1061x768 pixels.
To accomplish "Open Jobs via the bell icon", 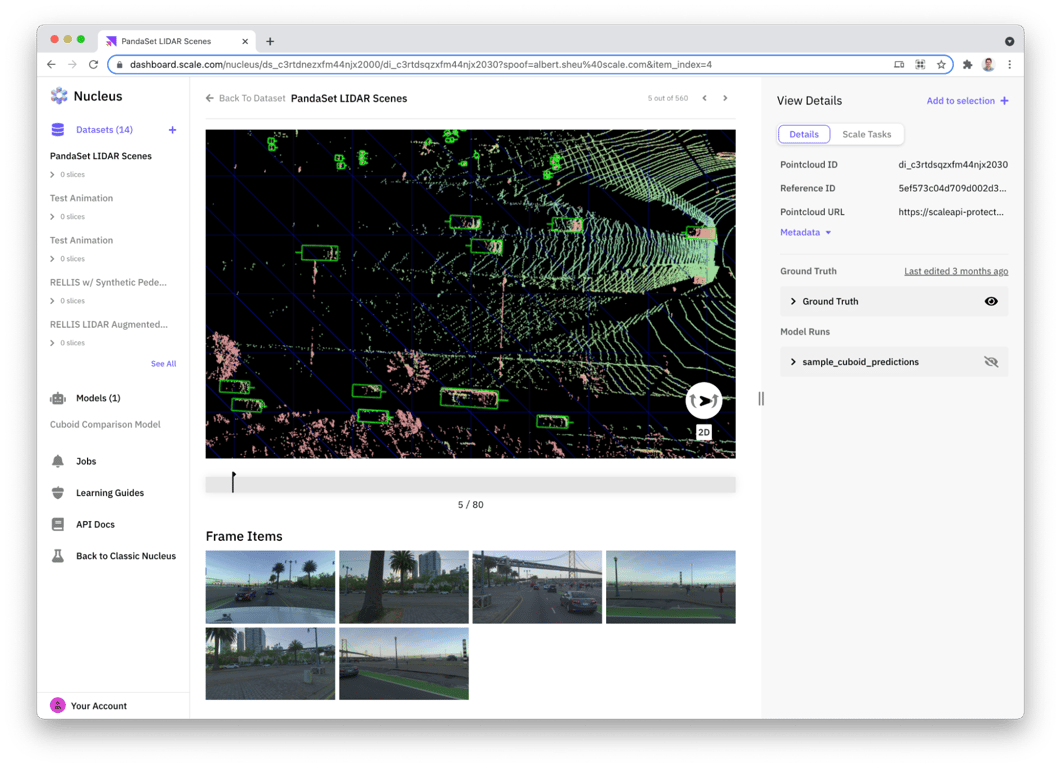I will 58,461.
